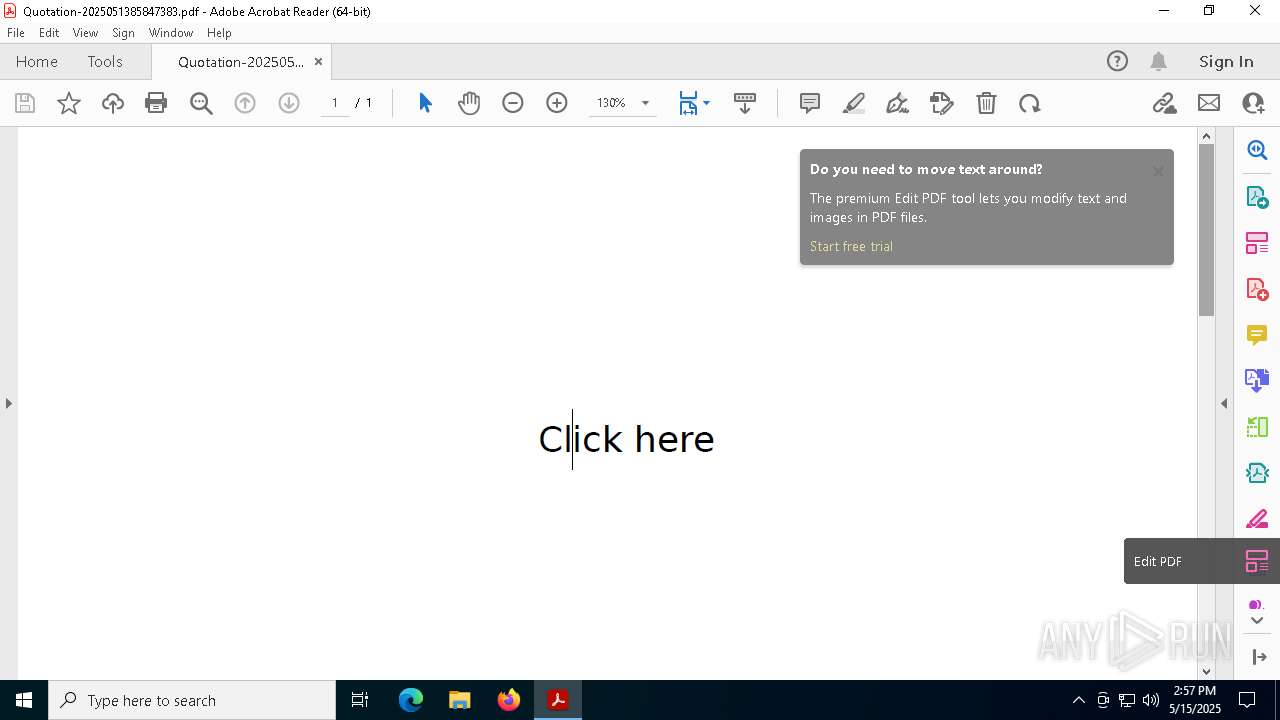Open Firefox from taskbar

(x=508, y=700)
